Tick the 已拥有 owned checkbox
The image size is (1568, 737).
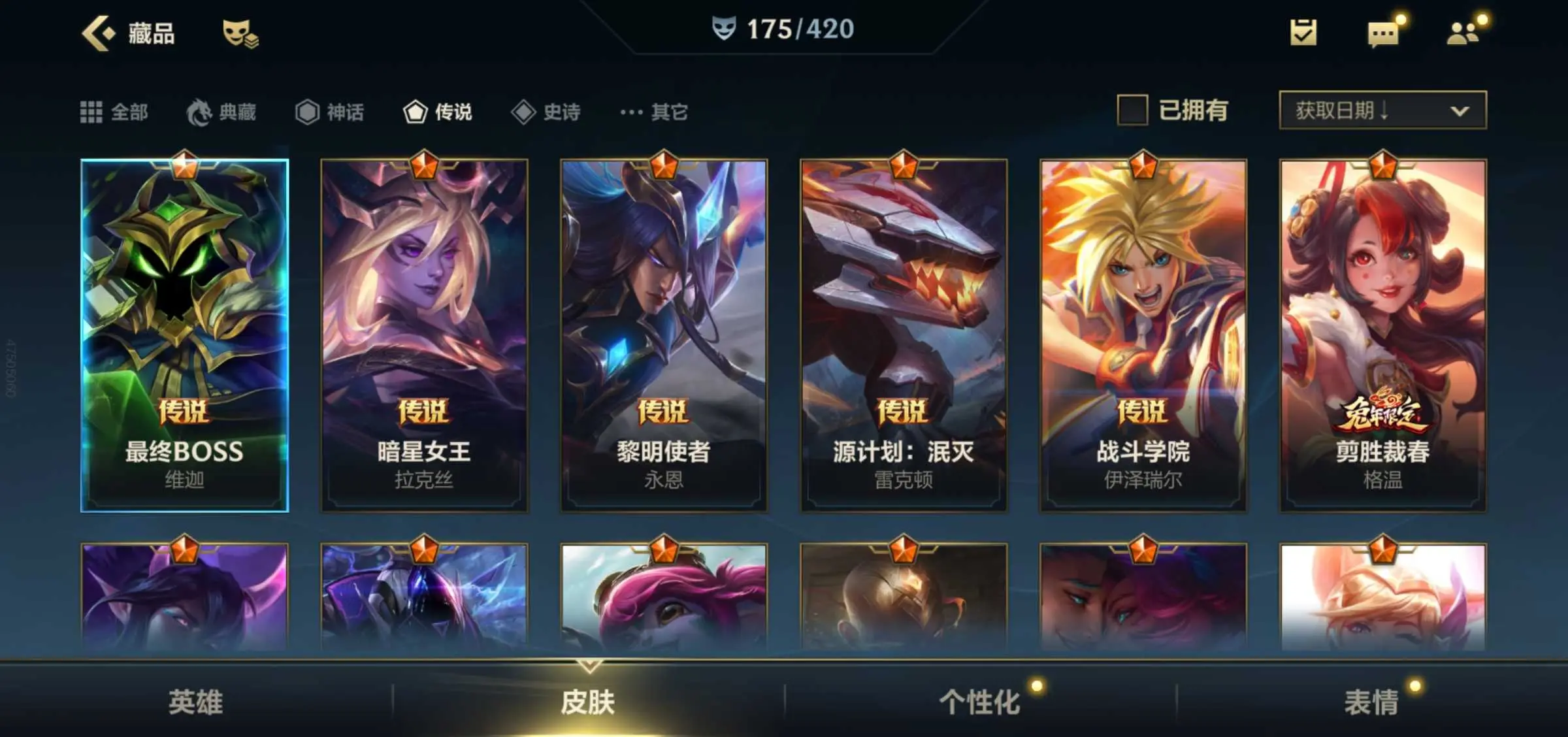[1132, 110]
